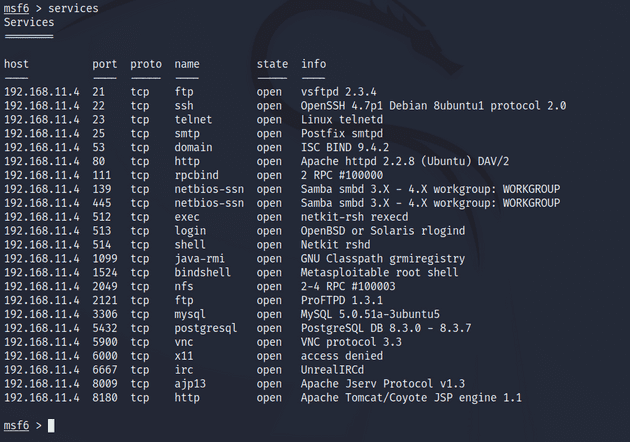
Task: Click the 'port' column header
Action: point(105,64)
